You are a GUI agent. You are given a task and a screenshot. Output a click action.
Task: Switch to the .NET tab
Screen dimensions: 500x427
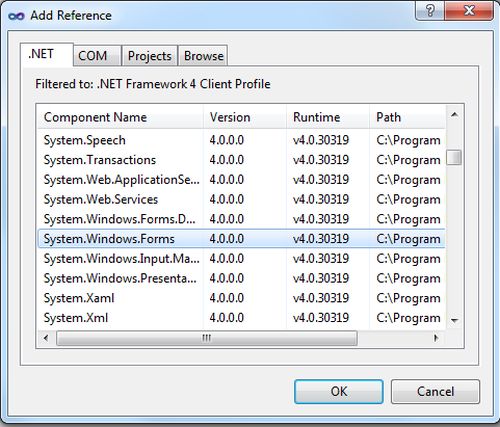47,54
